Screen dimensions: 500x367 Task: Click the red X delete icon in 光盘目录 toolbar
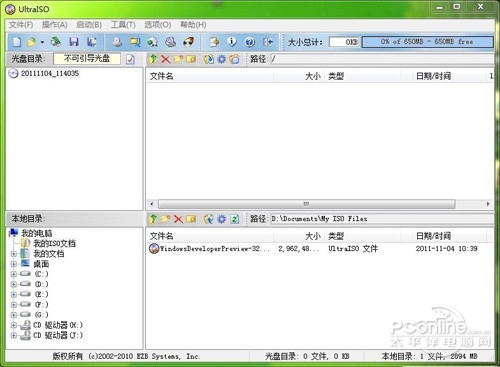click(165, 59)
